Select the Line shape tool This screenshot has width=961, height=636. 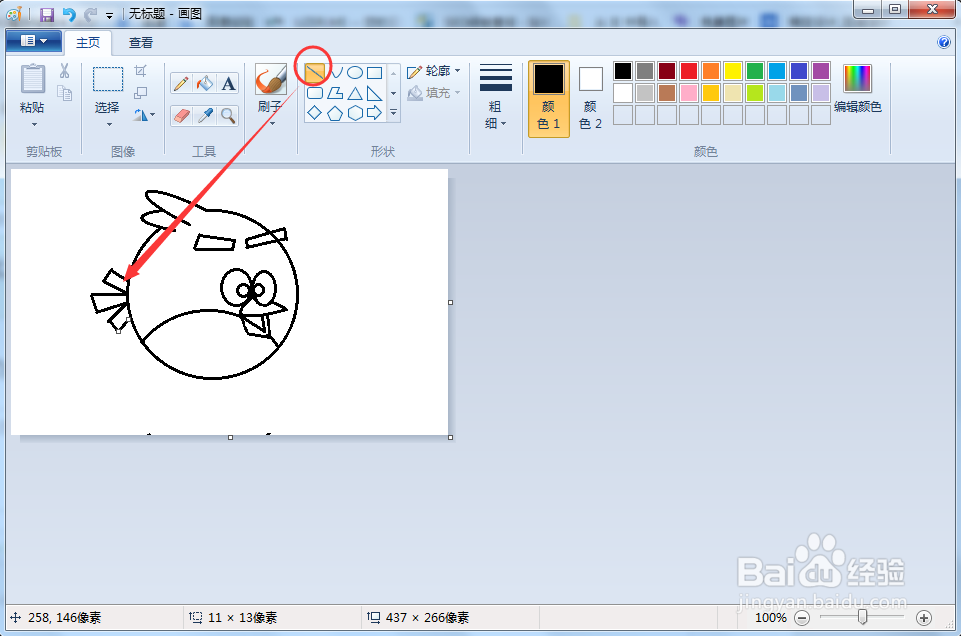pos(314,73)
